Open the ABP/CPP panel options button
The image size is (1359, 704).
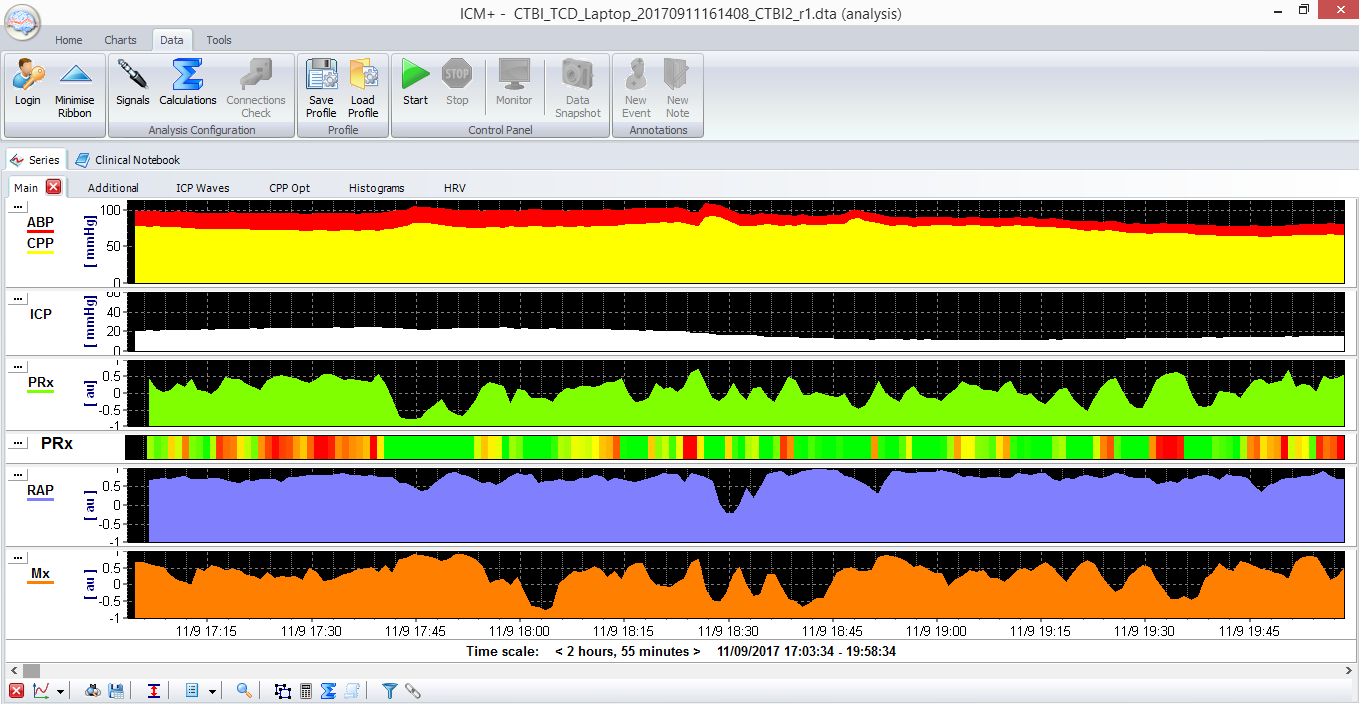17,207
